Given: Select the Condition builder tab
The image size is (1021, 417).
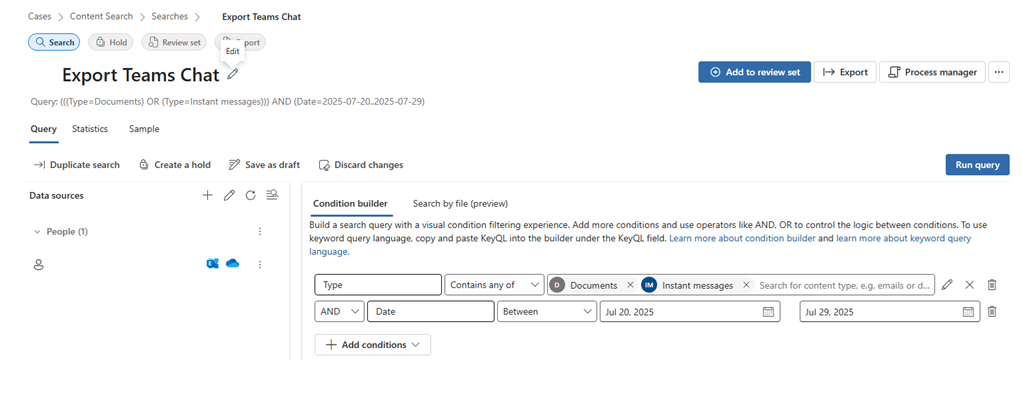Looking at the screenshot, I should [350, 203].
